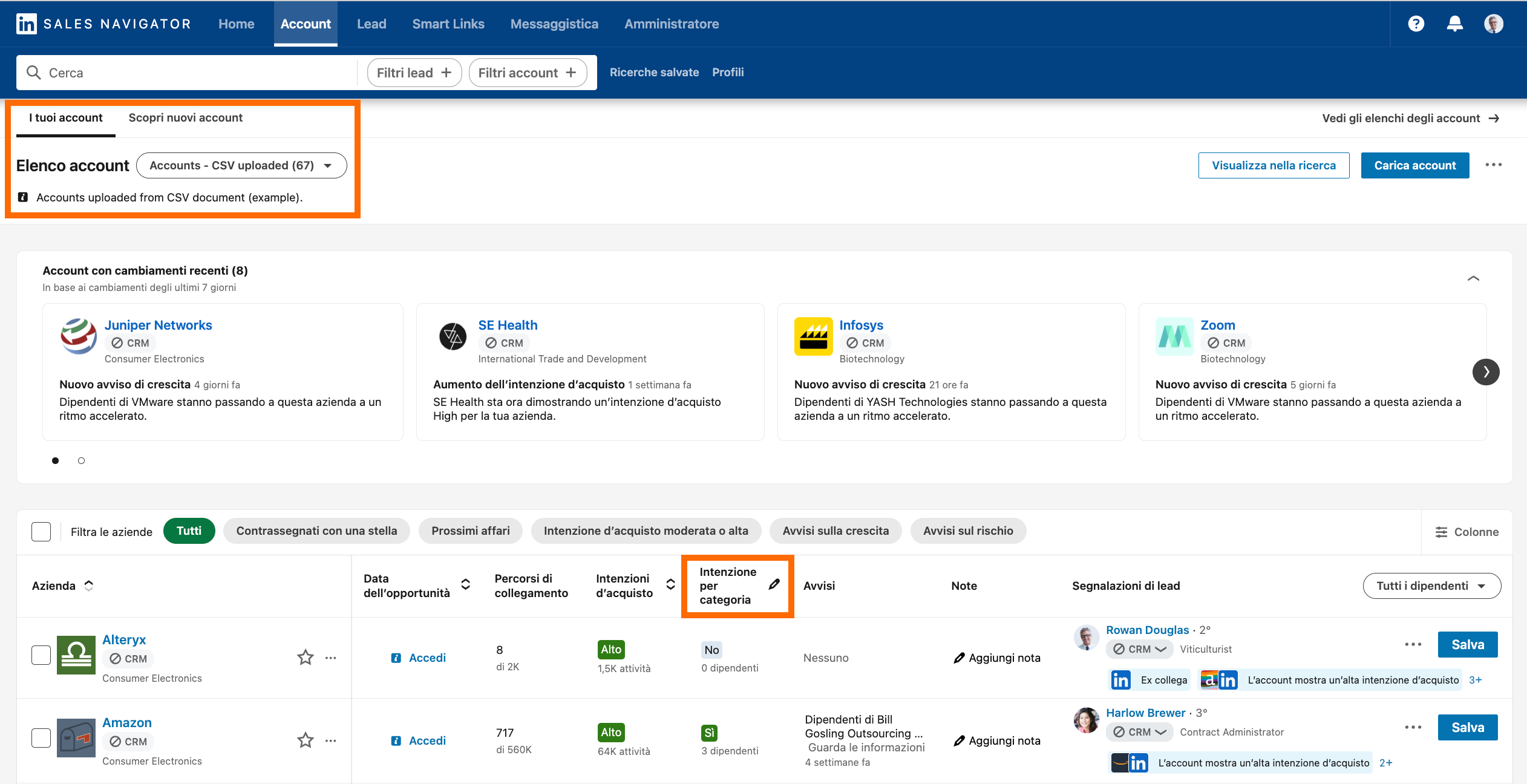Click the Ex collega LinkedIn badge
The height and width of the screenshot is (784, 1527).
[1149, 680]
